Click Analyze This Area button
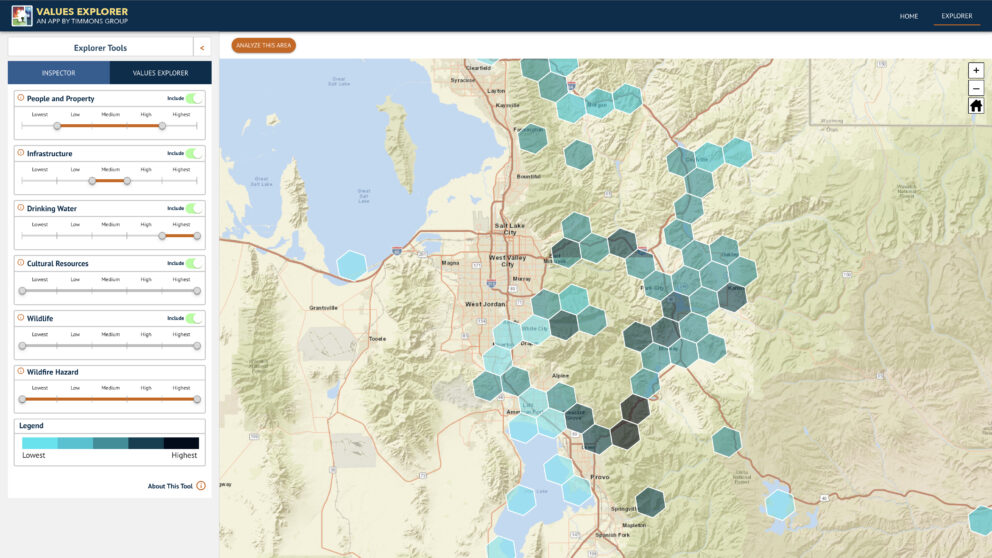Viewport: 992px width, 558px height. point(263,46)
